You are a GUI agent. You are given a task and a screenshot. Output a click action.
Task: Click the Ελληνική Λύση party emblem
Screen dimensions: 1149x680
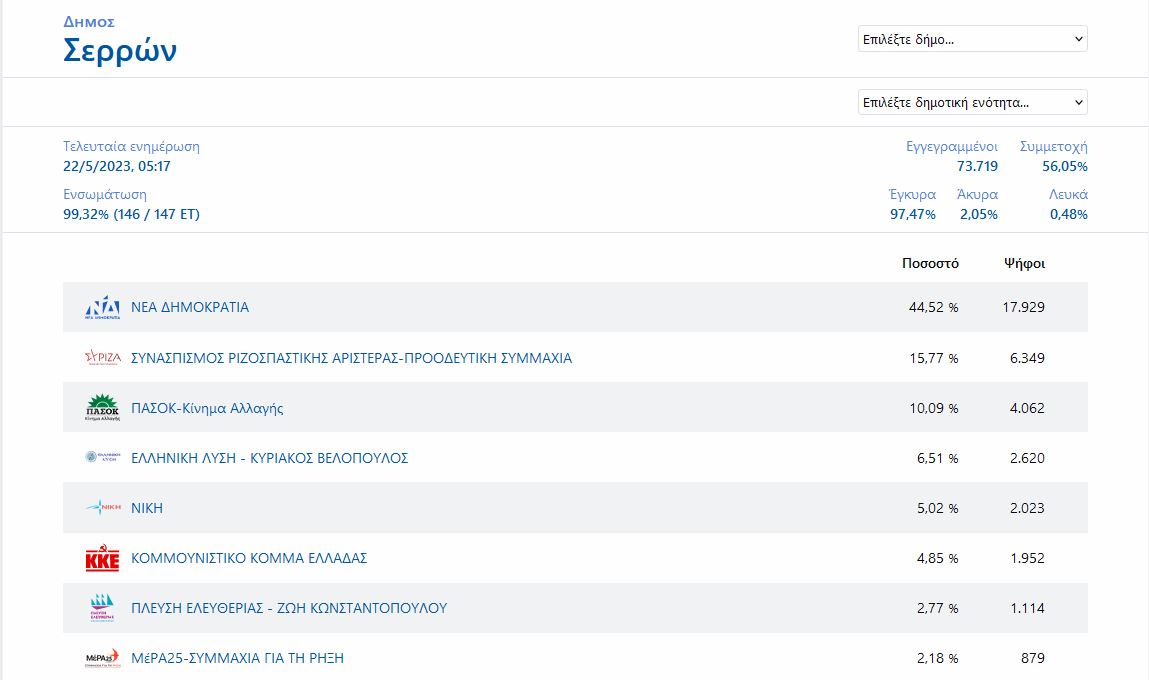pyautogui.click(x=102, y=458)
